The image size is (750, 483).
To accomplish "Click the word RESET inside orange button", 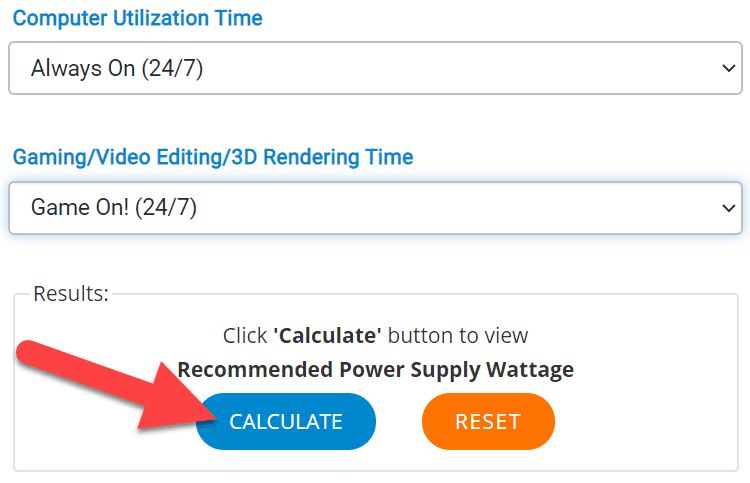I will (x=488, y=422).
